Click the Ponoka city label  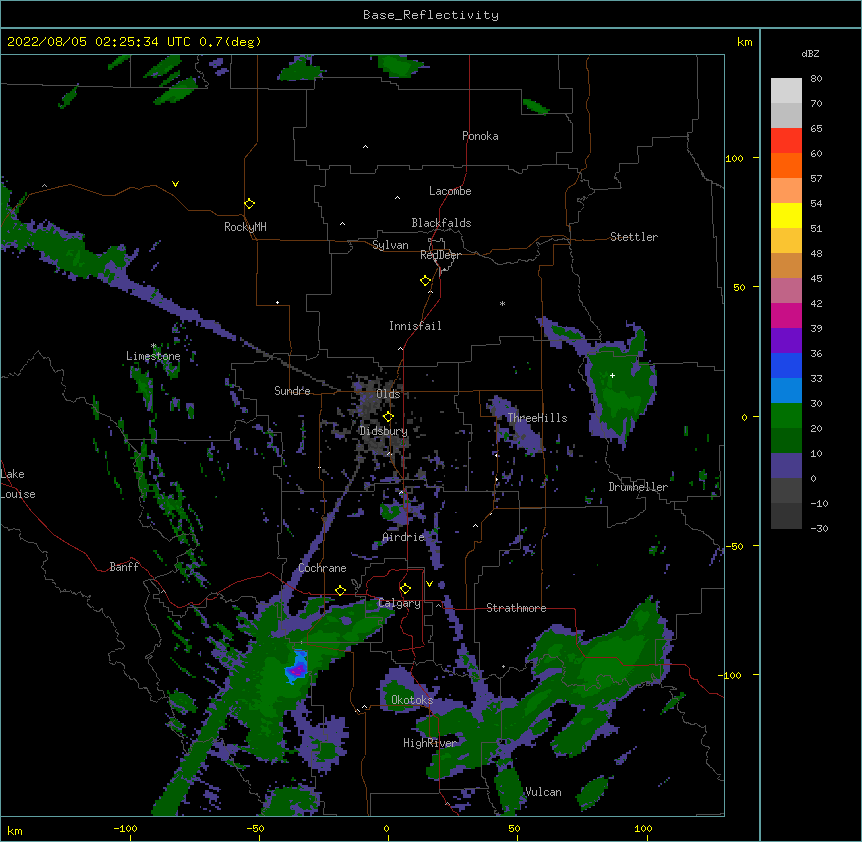pos(480,136)
